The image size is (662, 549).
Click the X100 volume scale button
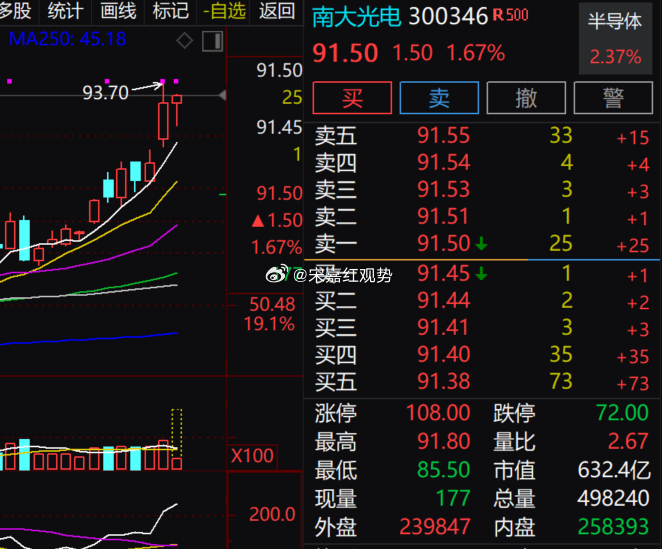pos(252,456)
